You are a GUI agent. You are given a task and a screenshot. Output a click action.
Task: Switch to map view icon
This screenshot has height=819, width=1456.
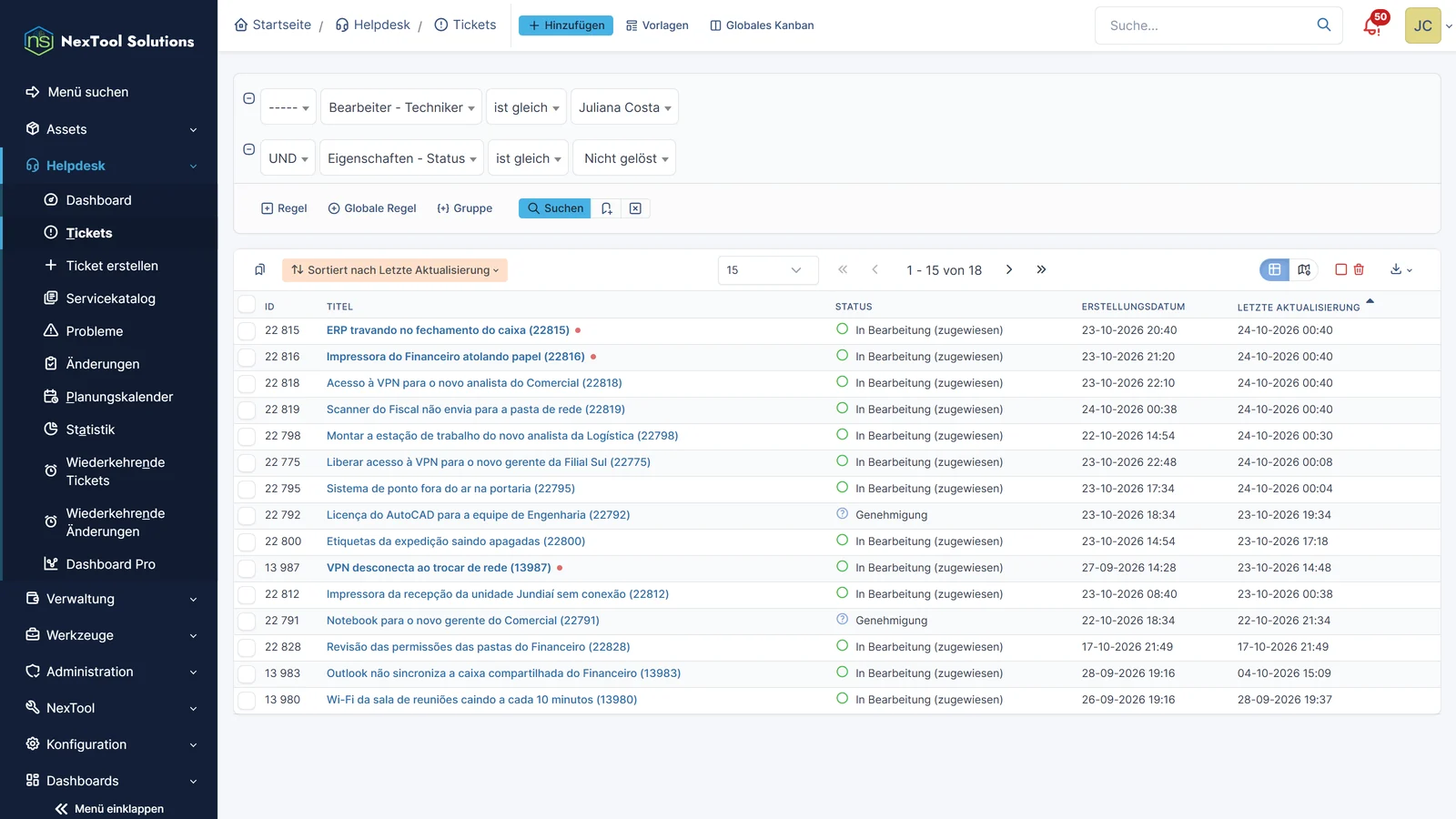(x=1304, y=269)
